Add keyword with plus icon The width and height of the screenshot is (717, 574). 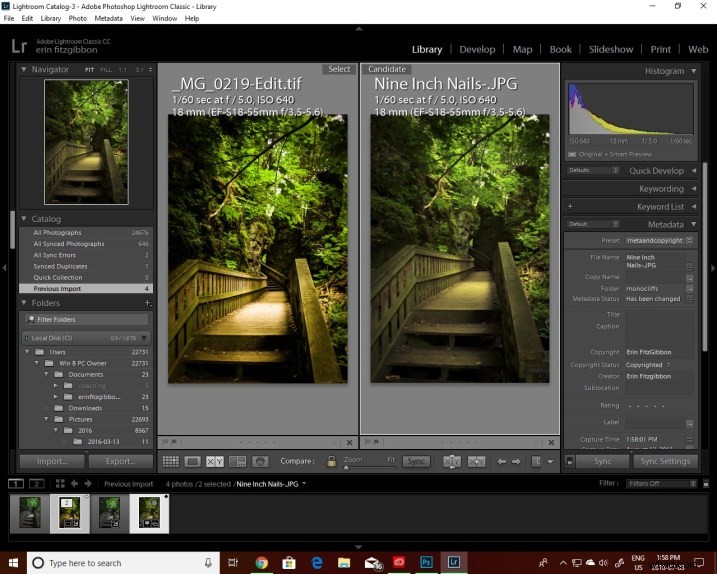point(570,207)
